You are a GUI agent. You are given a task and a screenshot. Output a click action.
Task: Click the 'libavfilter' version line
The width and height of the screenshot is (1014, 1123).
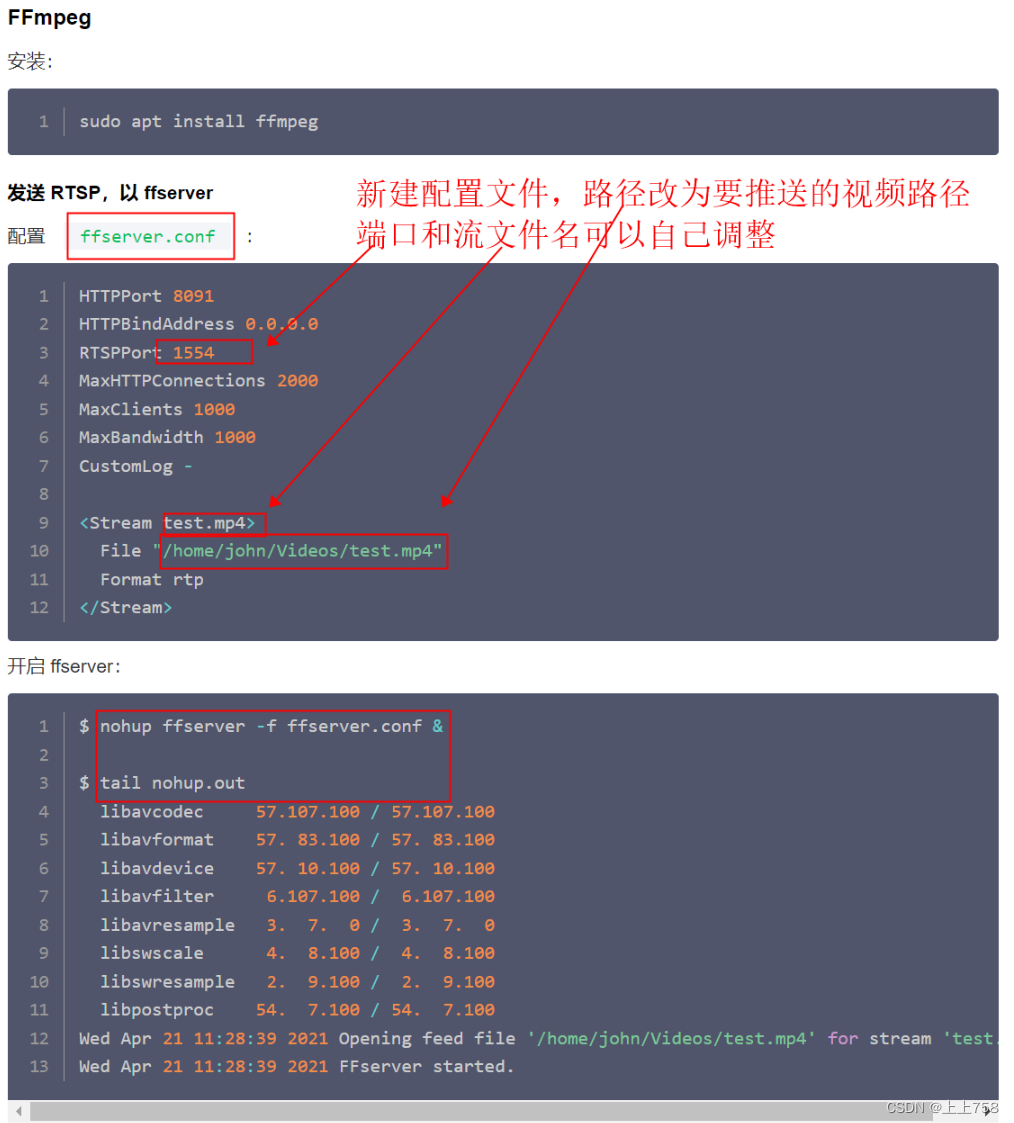click(297, 896)
